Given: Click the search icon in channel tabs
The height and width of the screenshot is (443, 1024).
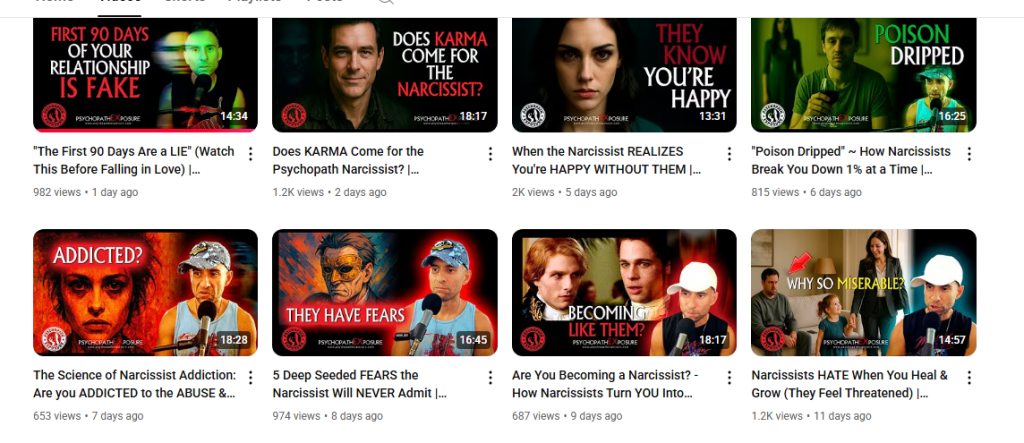Looking at the screenshot, I should click(386, 2).
